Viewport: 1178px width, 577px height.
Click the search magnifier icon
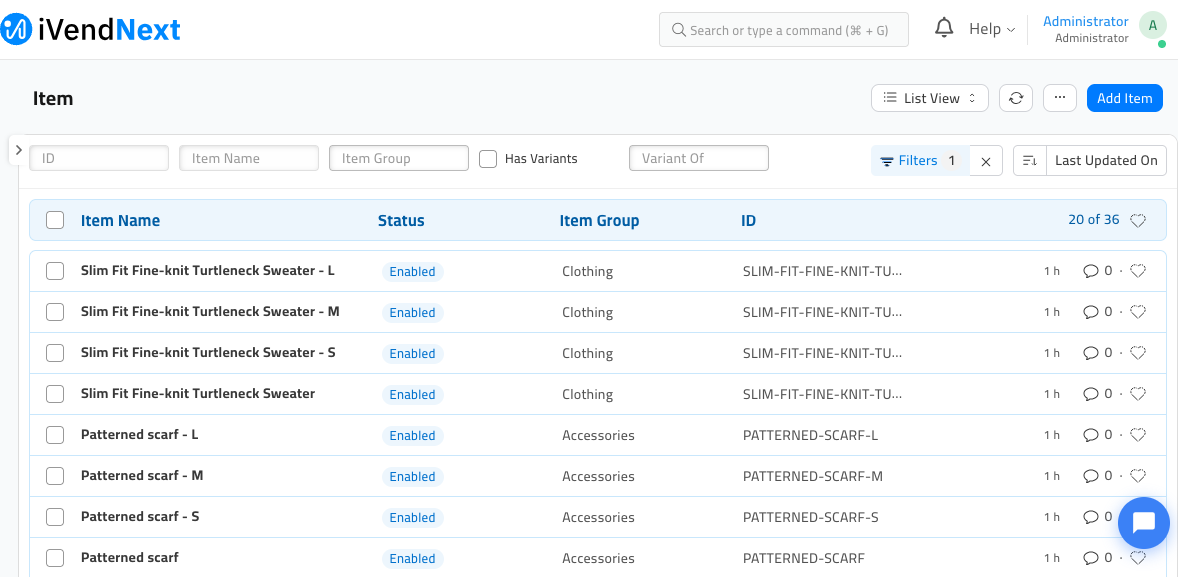pyautogui.click(x=678, y=30)
